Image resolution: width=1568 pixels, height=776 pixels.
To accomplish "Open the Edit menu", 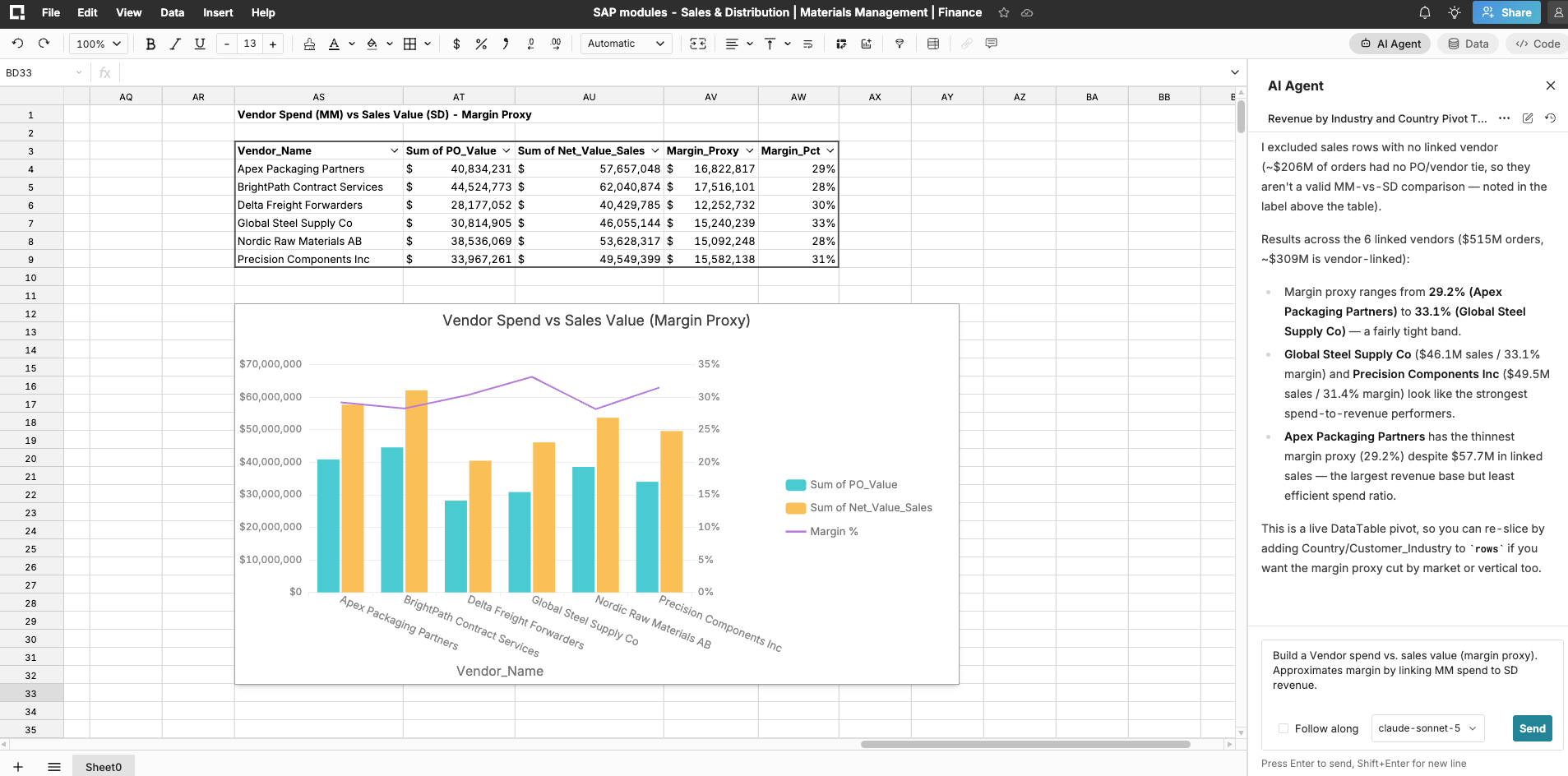I will (87, 12).
